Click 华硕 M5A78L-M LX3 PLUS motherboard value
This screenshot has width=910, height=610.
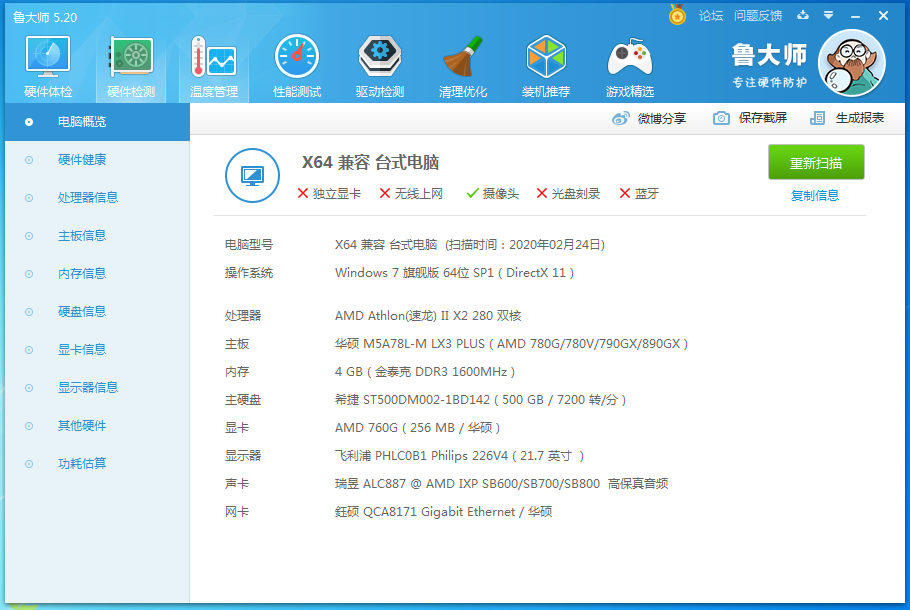coord(511,344)
